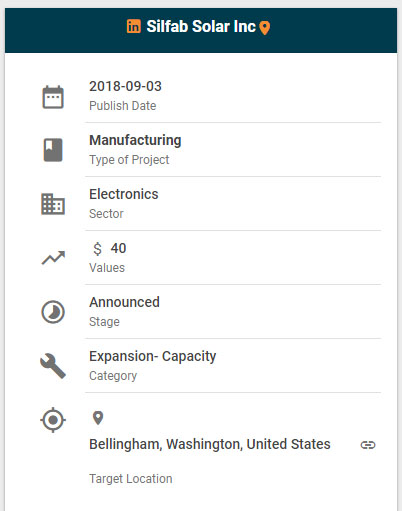
Task: Open the LinkedIn icon beside Silfab Solar
Action: coord(134,26)
